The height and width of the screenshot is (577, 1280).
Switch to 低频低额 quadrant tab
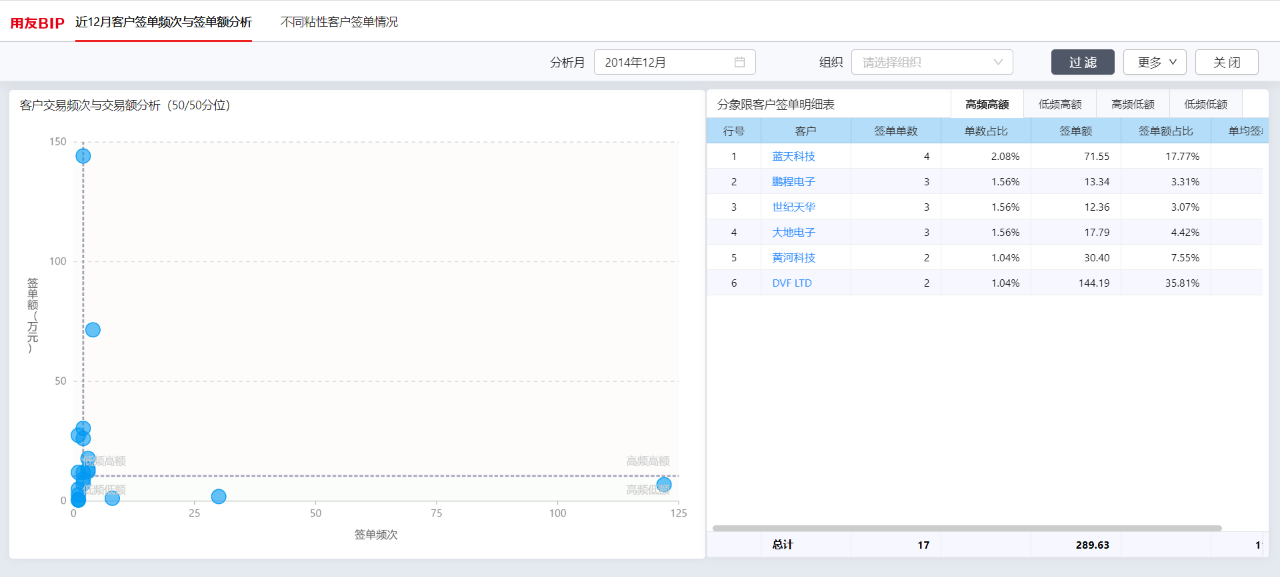click(x=1206, y=104)
